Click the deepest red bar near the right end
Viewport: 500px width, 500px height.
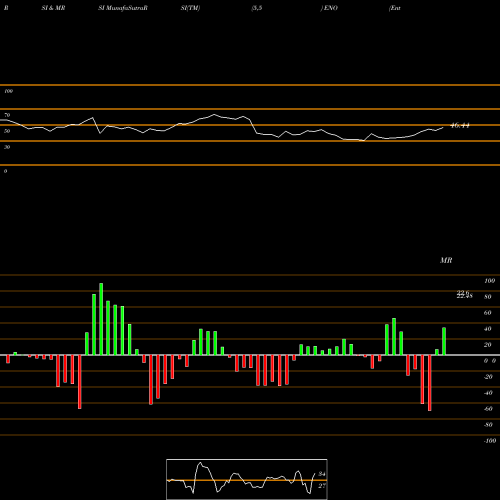(430, 383)
